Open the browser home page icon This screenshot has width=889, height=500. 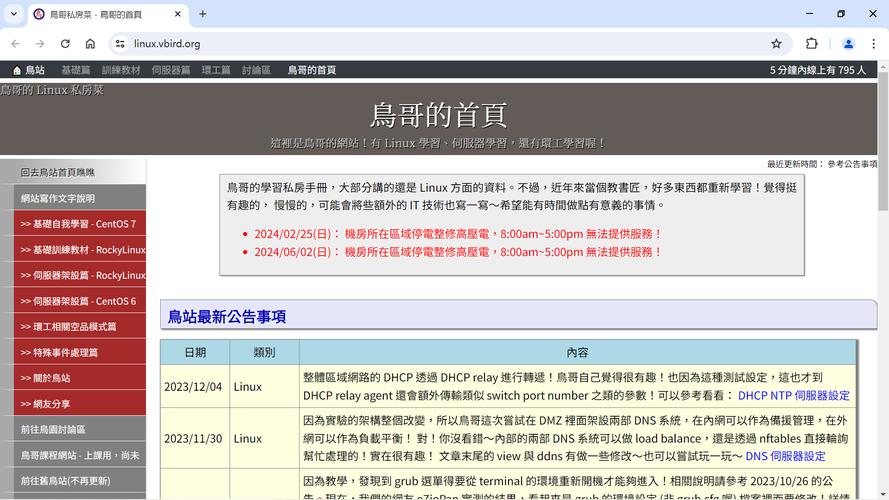90,44
